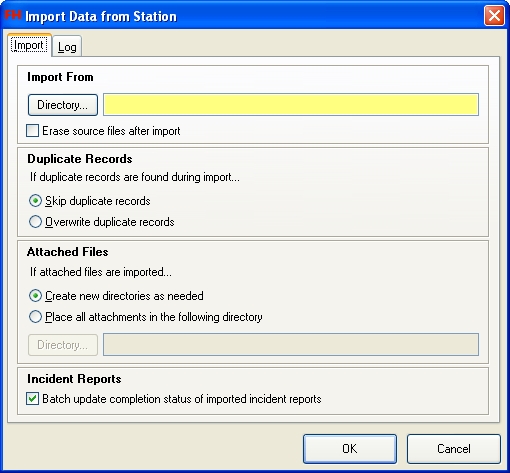Click the Import Data from Station title bar

tap(101, 16)
